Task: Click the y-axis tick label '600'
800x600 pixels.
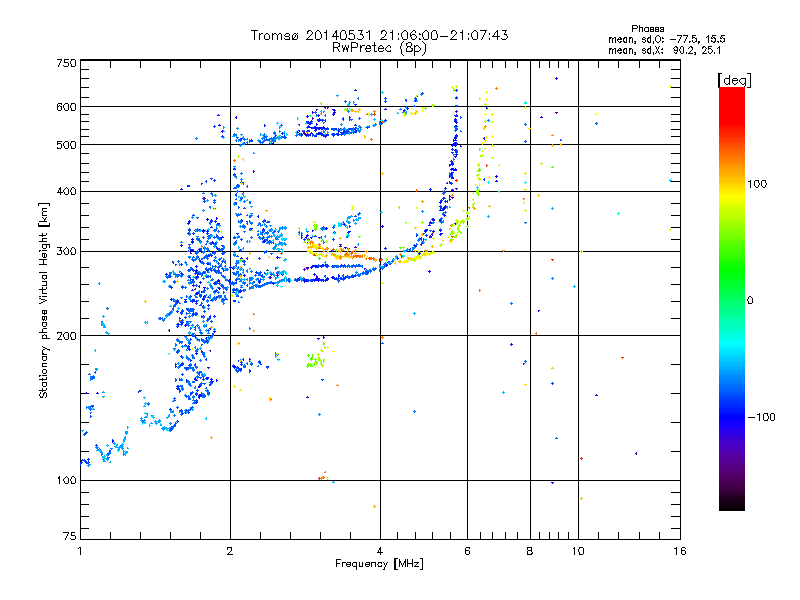Action: point(66,107)
